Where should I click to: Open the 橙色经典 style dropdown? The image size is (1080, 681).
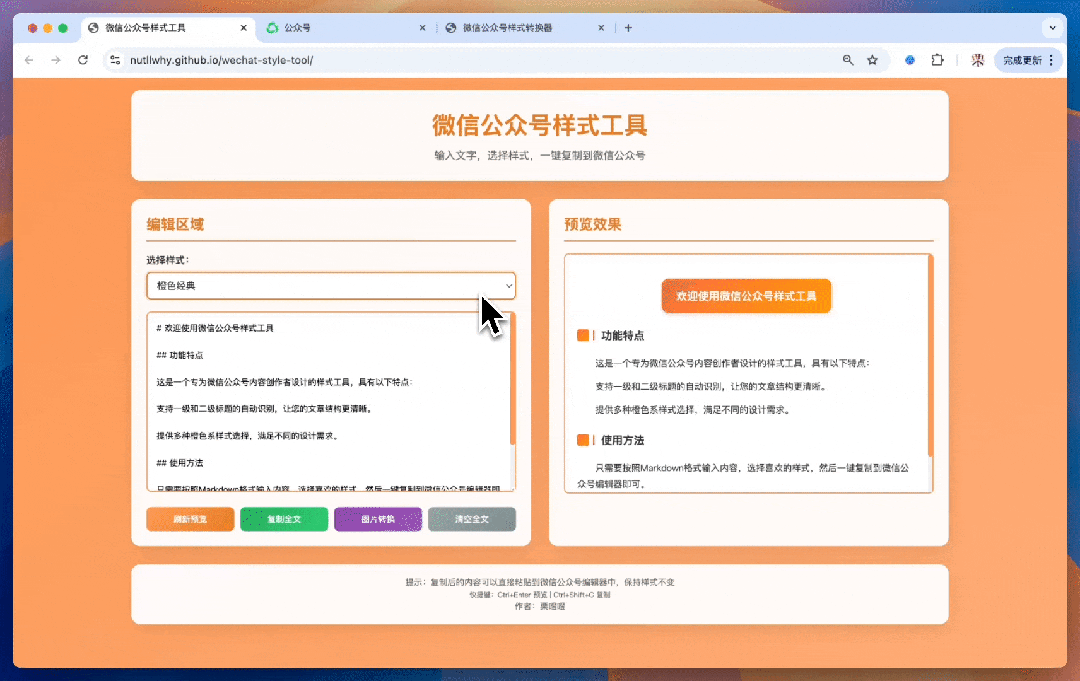[x=331, y=286]
